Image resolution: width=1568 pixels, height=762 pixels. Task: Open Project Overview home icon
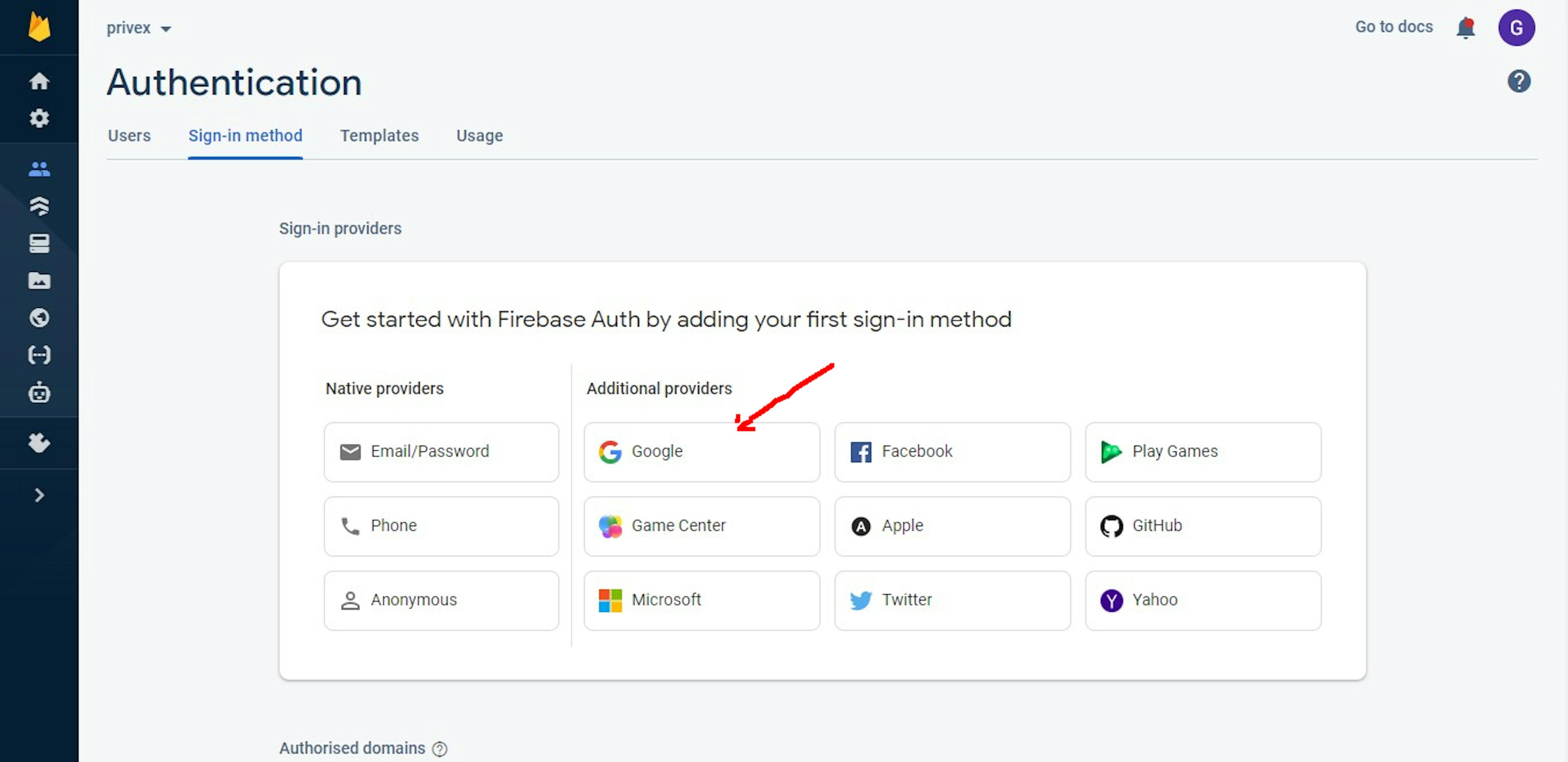pyautogui.click(x=40, y=81)
